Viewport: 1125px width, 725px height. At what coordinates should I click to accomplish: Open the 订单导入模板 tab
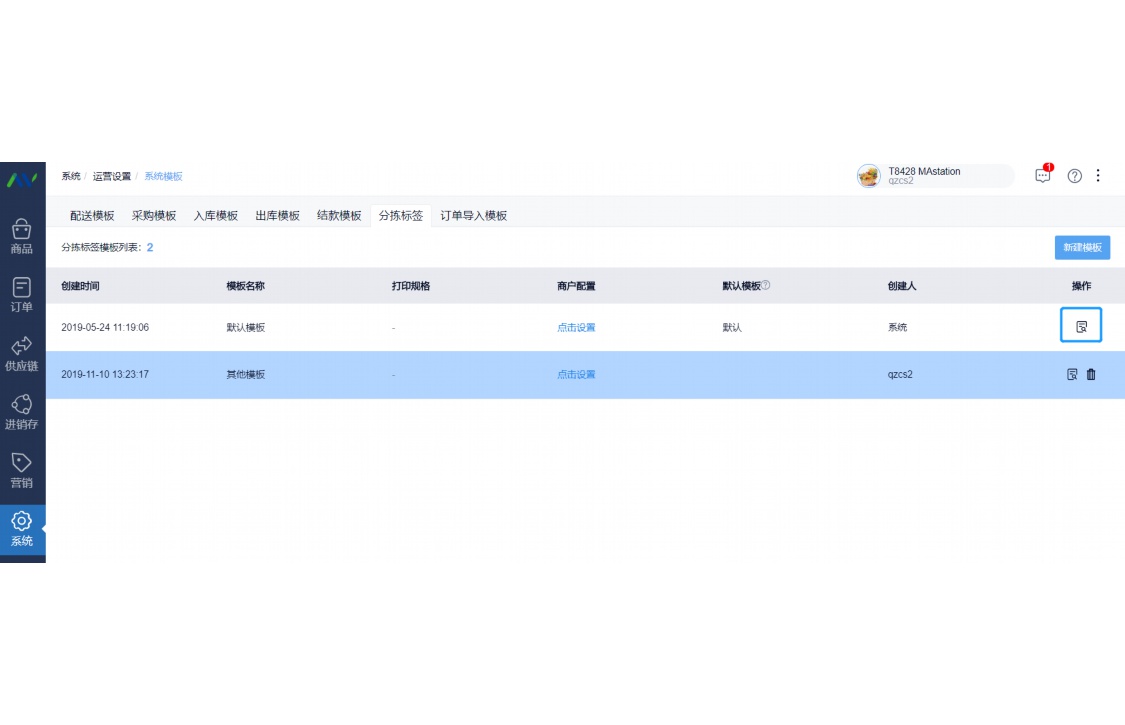point(473,215)
